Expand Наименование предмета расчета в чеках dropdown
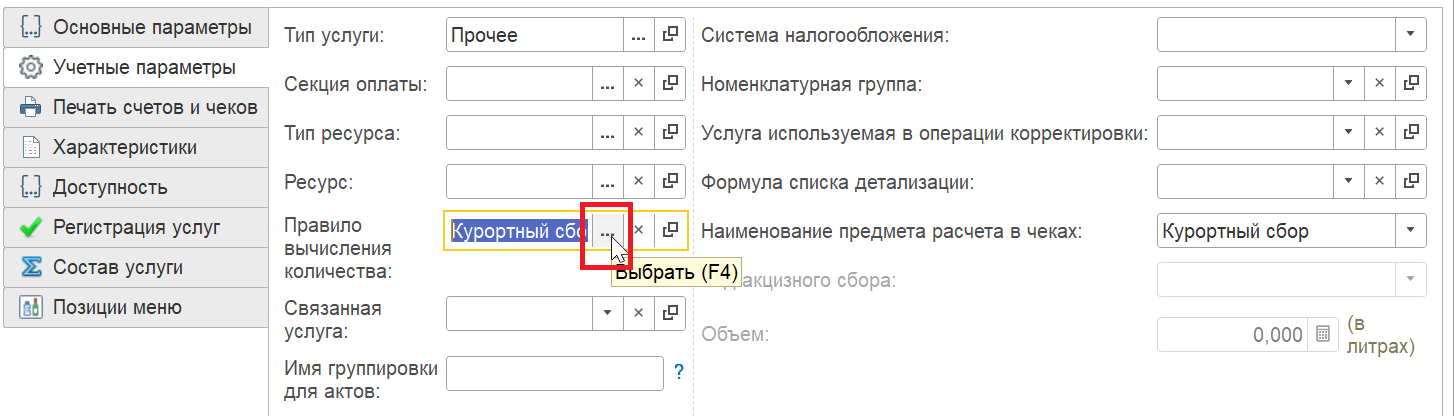The height and width of the screenshot is (416, 1454). coord(1410,231)
